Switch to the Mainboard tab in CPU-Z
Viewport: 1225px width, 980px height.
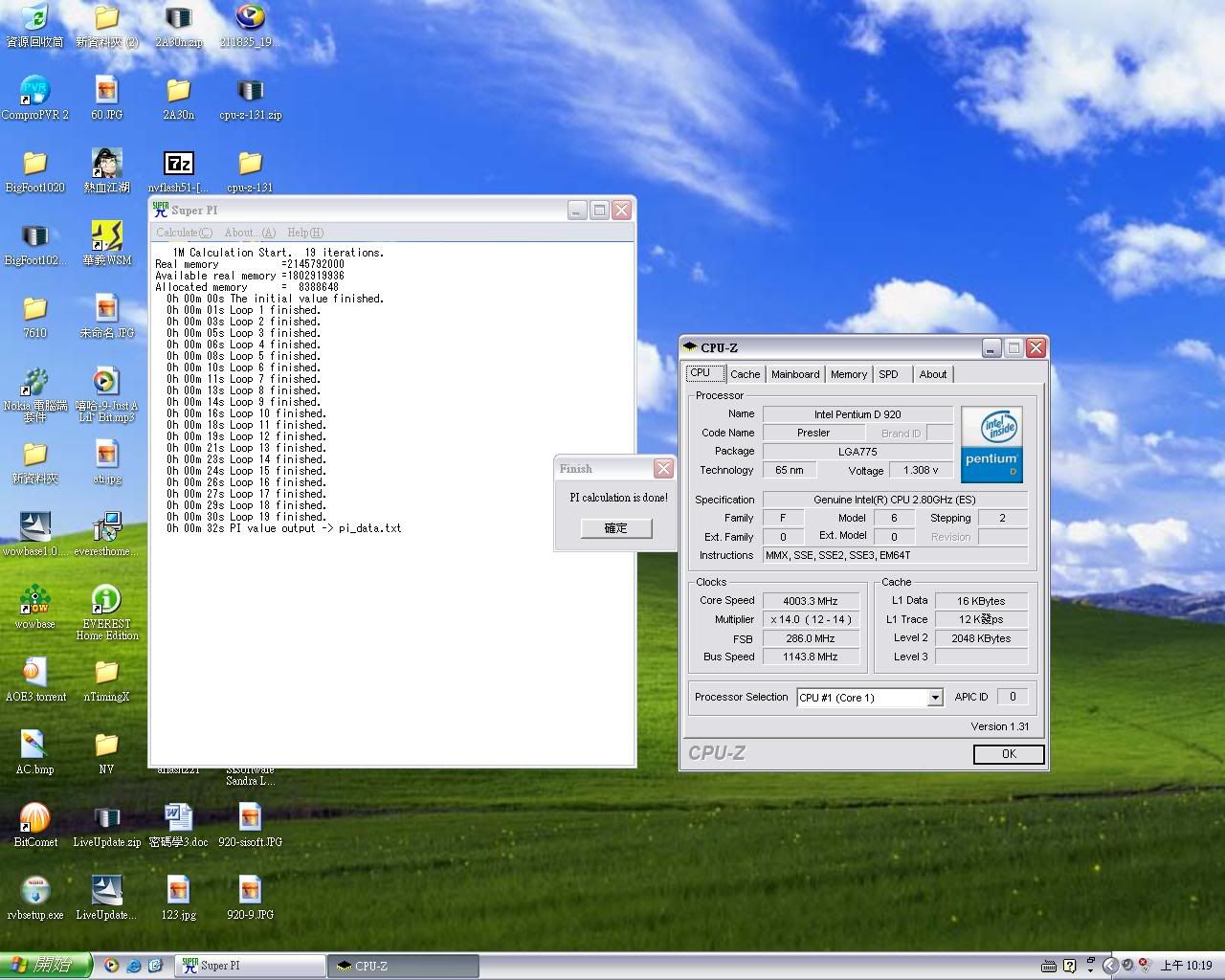[795, 374]
